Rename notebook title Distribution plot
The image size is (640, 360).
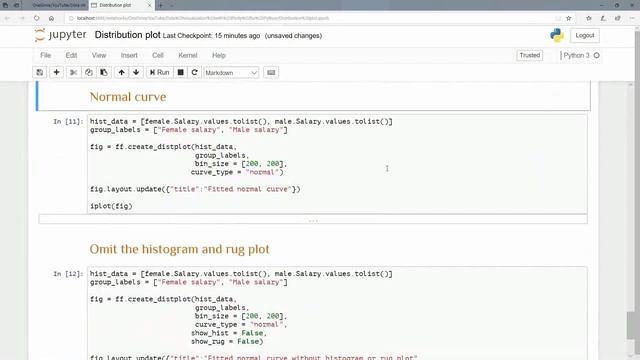click(127, 35)
